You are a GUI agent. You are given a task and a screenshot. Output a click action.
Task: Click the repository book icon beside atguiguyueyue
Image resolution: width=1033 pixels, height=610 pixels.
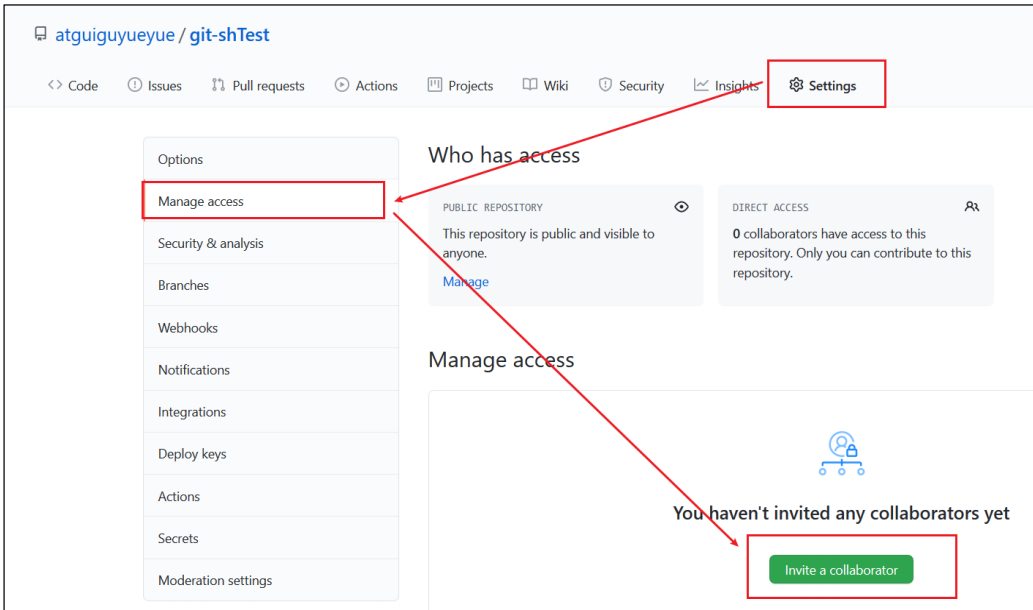click(41, 34)
